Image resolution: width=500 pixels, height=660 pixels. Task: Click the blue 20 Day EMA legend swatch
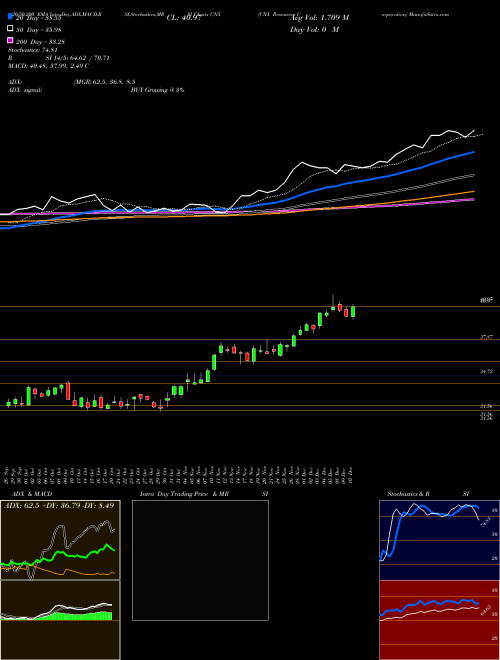coord(10,17)
